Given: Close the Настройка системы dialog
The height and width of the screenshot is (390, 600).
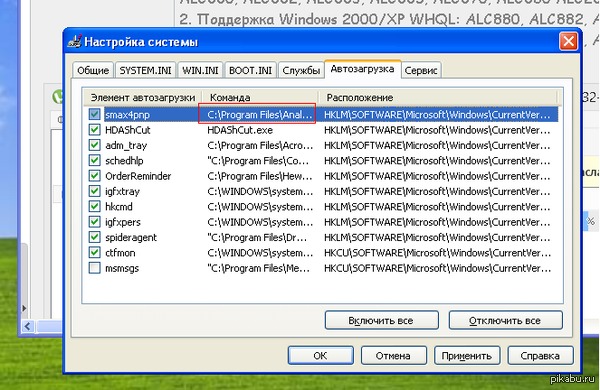Looking at the screenshot, I should point(568,41).
